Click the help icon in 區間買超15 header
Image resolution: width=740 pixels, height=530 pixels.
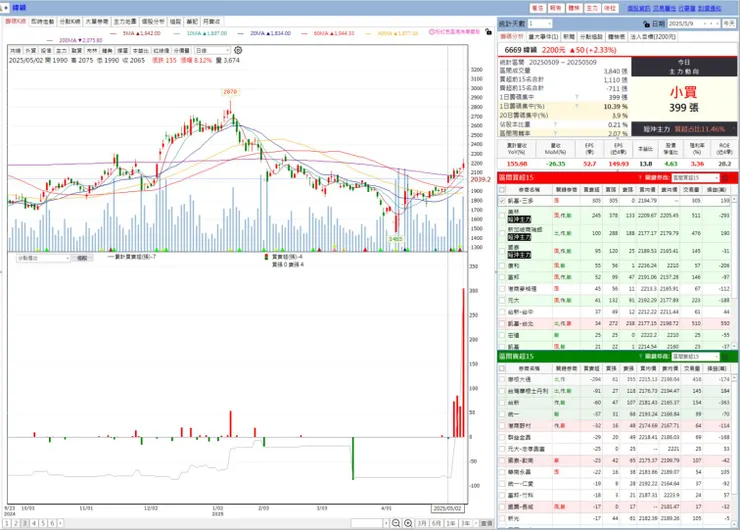(640, 177)
